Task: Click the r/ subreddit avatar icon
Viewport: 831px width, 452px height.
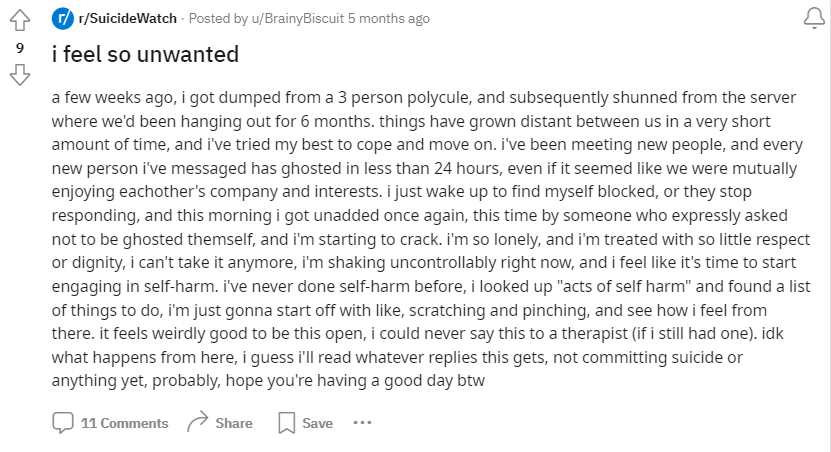Action: tap(63, 19)
